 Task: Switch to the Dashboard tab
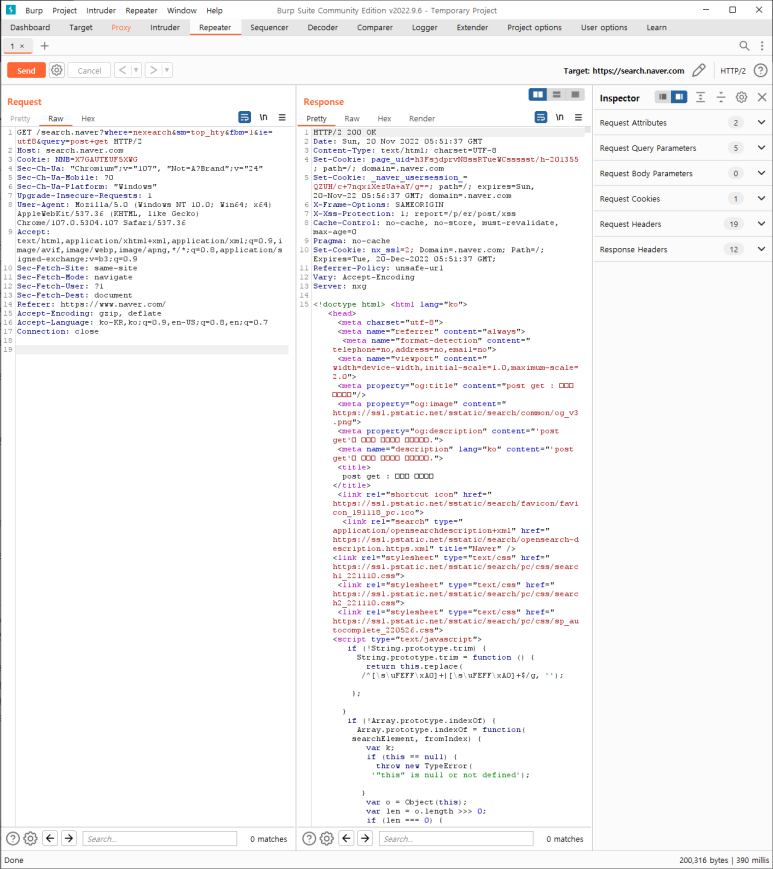[x=30, y=27]
